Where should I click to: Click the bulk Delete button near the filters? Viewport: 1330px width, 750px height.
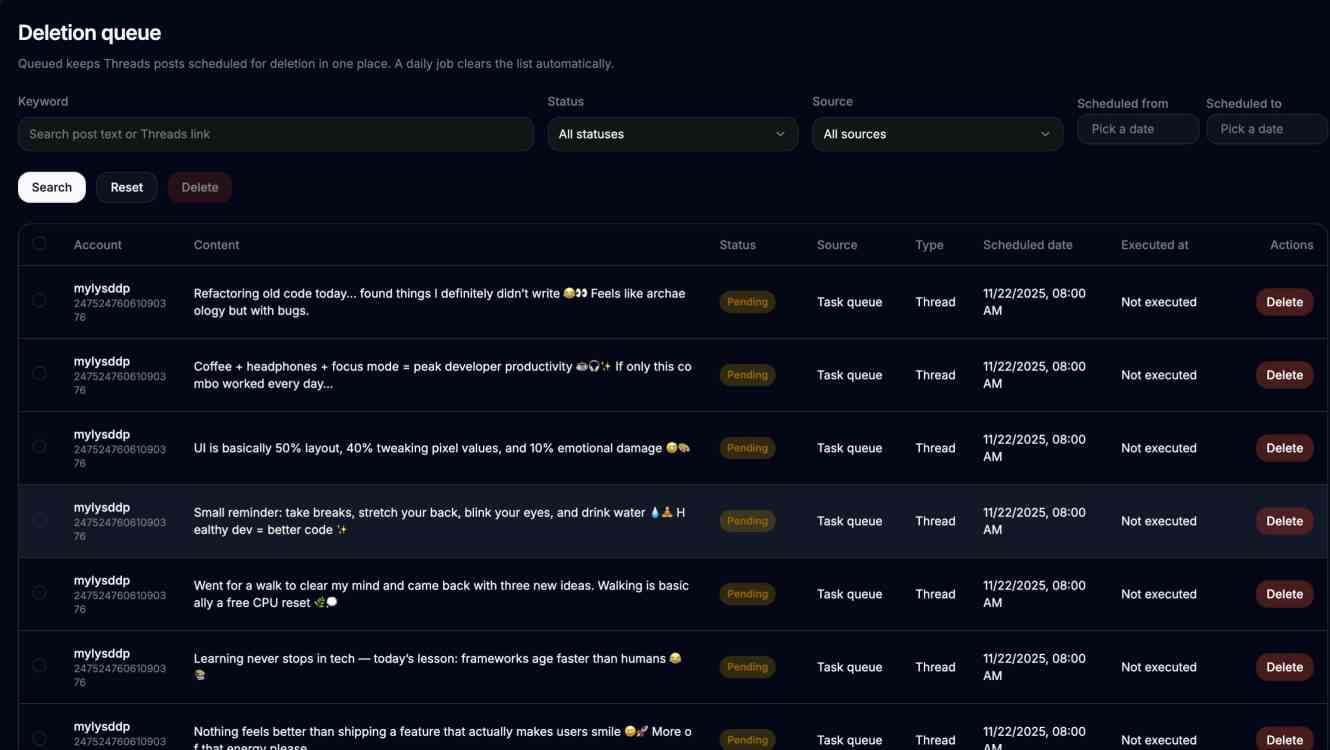tap(199, 187)
